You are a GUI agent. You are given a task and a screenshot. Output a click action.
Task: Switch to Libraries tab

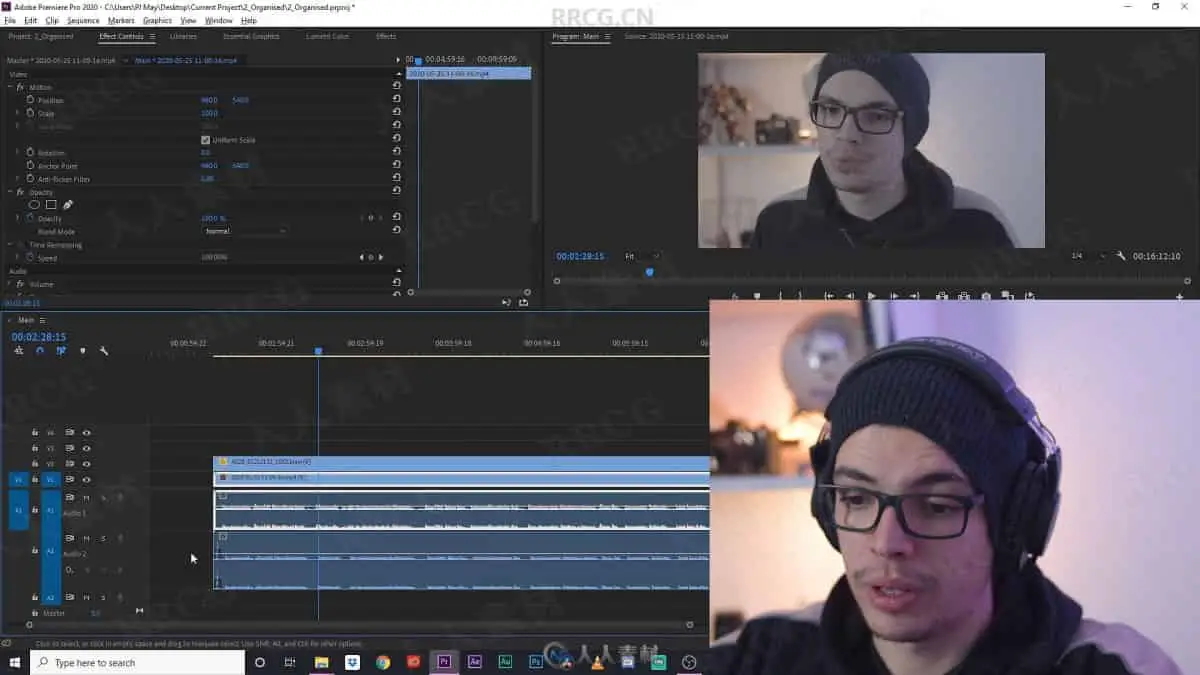point(183,37)
